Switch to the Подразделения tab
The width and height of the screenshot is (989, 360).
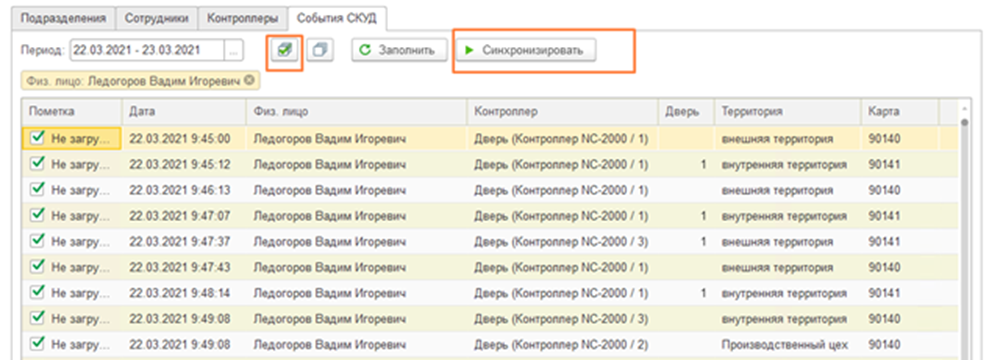point(64,18)
